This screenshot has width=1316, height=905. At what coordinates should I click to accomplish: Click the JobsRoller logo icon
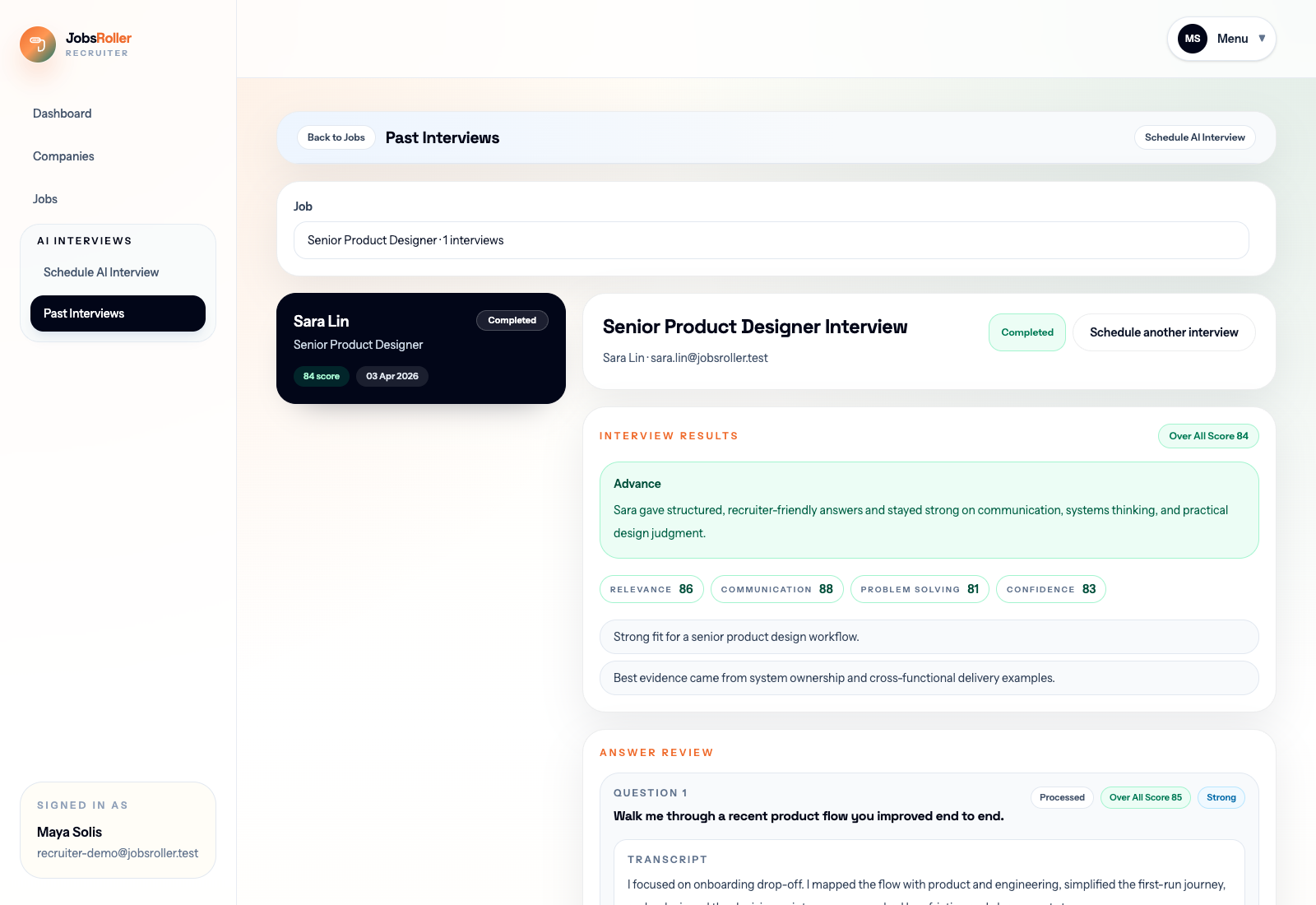(37, 44)
